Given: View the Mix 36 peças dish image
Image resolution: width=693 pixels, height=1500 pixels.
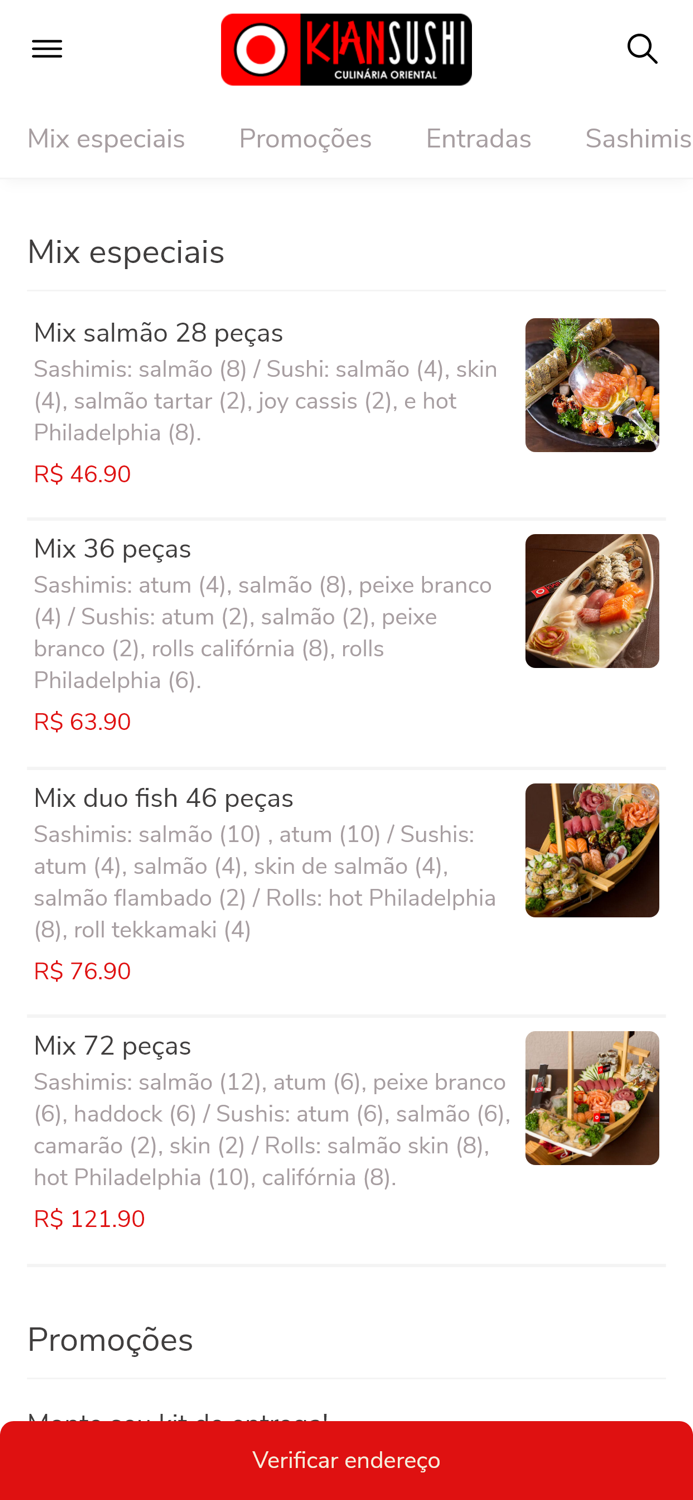Looking at the screenshot, I should tap(592, 600).
